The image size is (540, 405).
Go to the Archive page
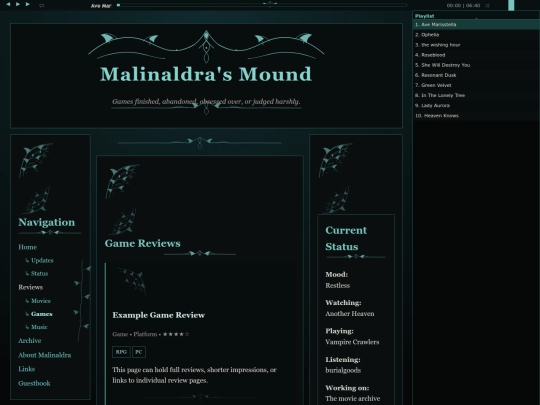coord(30,341)
